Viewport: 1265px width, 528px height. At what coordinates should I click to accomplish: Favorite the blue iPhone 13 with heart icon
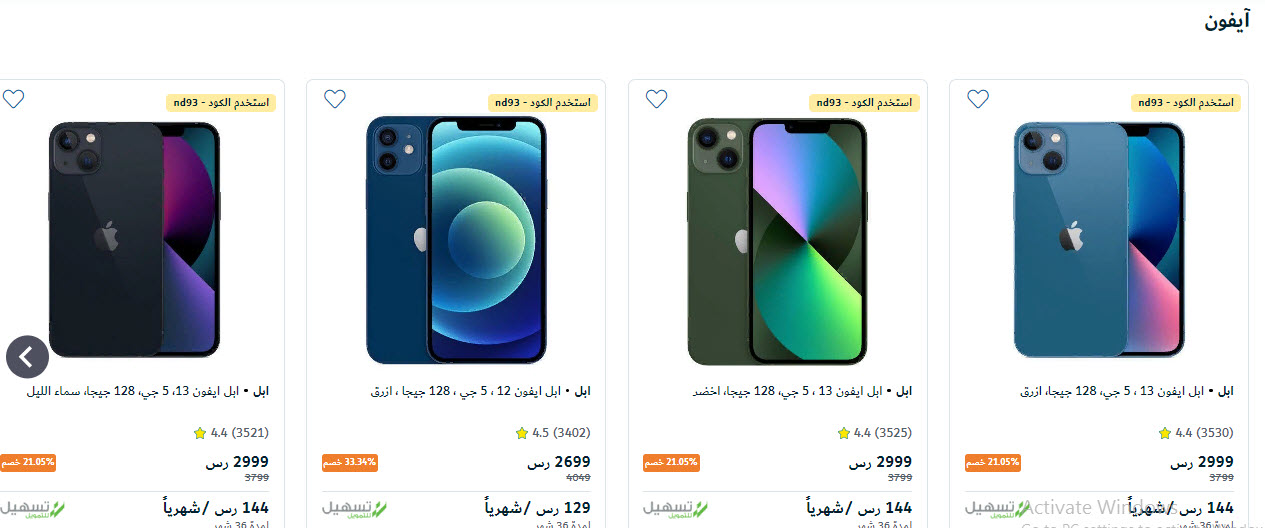click(978, 99)
